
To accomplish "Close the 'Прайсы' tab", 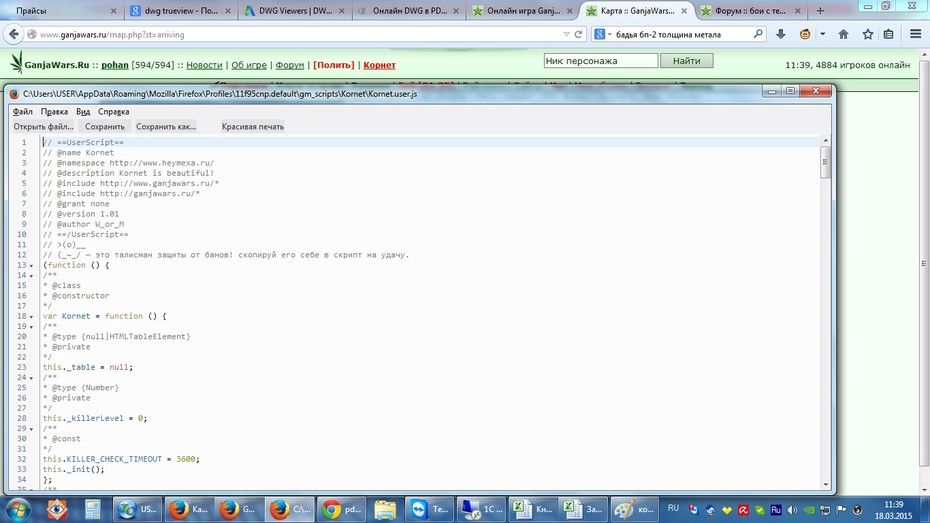I will 113,11.
